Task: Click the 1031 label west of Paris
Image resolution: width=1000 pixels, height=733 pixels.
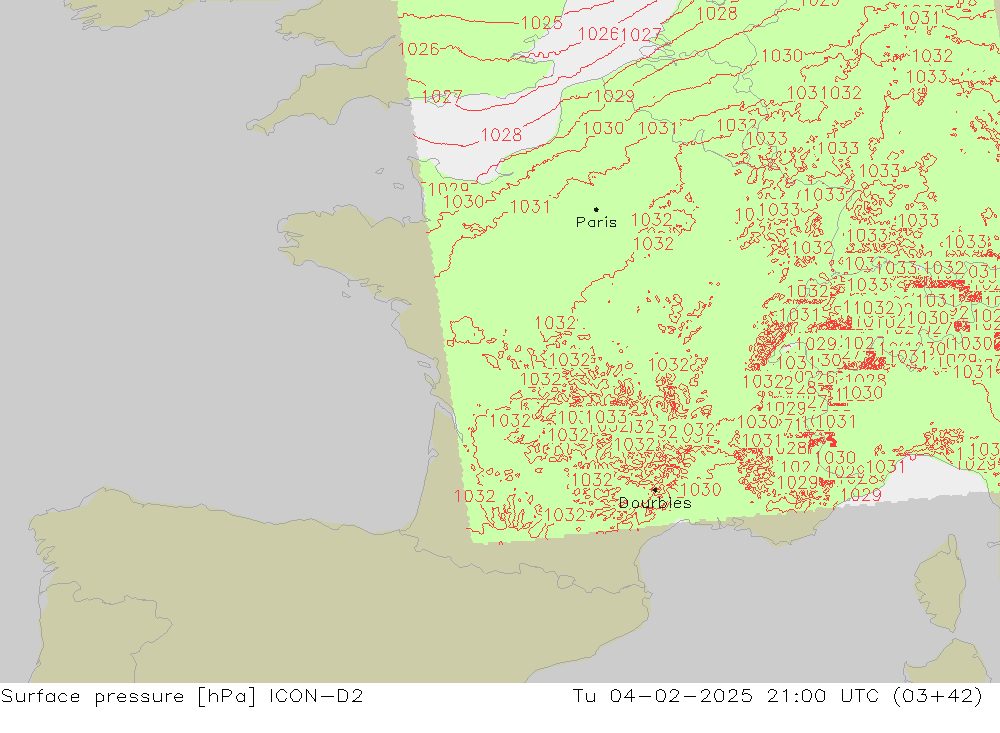Action: [x=530, y=207]
